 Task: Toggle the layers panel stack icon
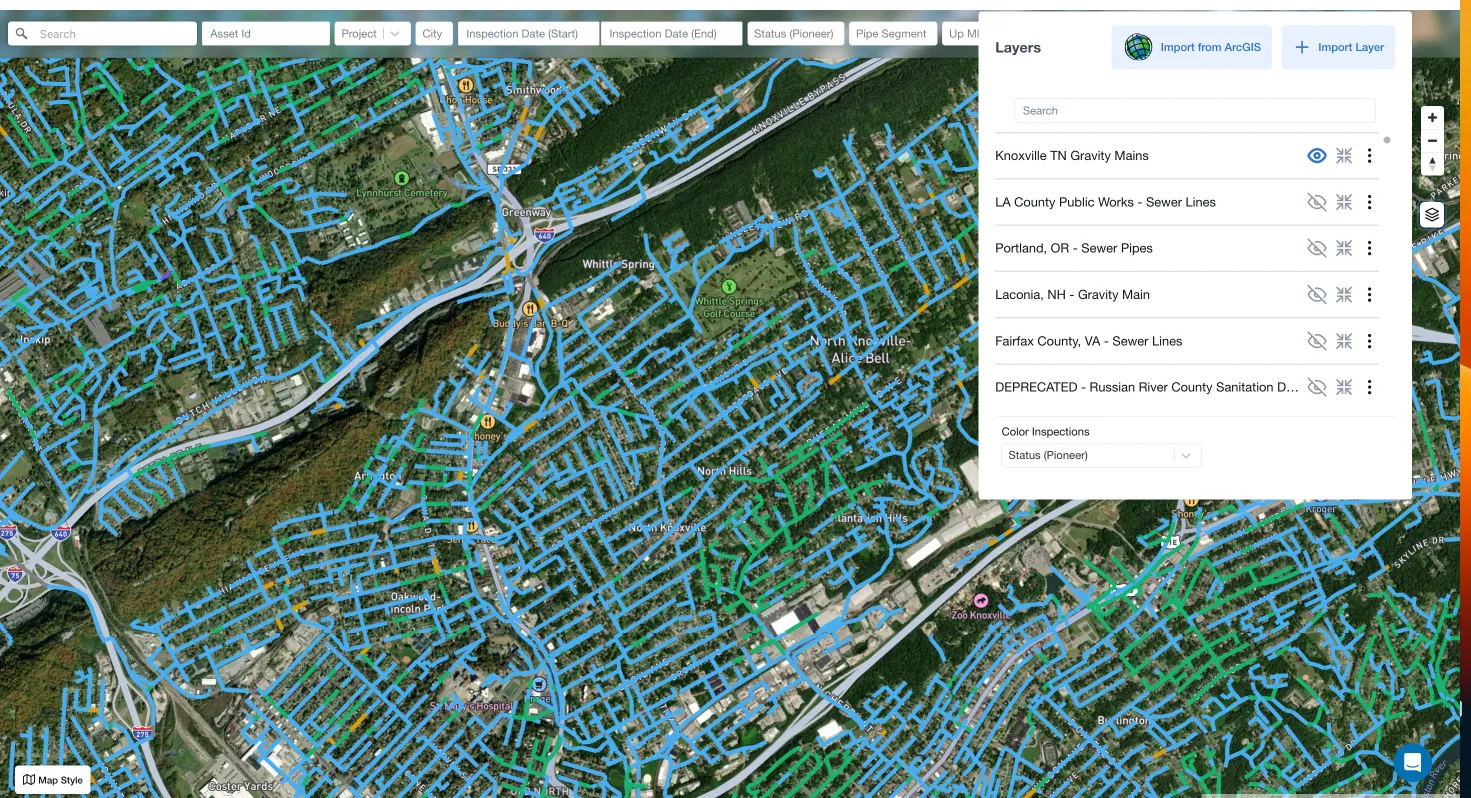click(x=1432, y=215)
